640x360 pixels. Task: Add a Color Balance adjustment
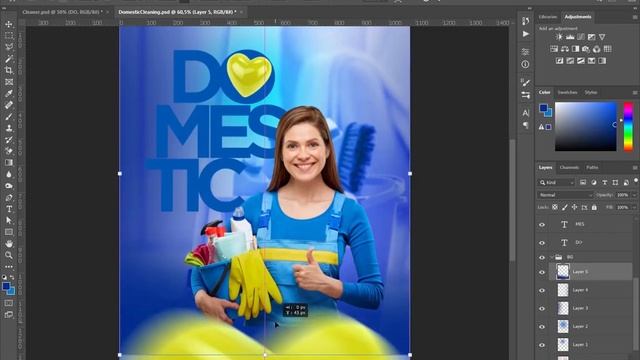[565, 49]
